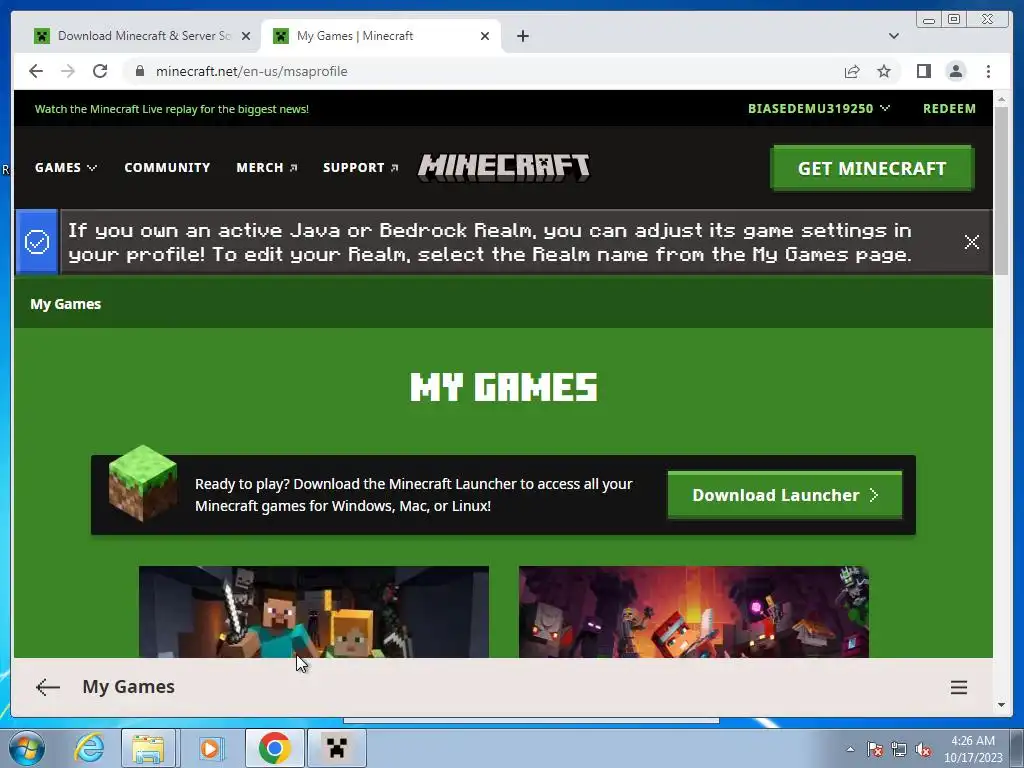Close the Download Minecraft tab

click(246, 36)
